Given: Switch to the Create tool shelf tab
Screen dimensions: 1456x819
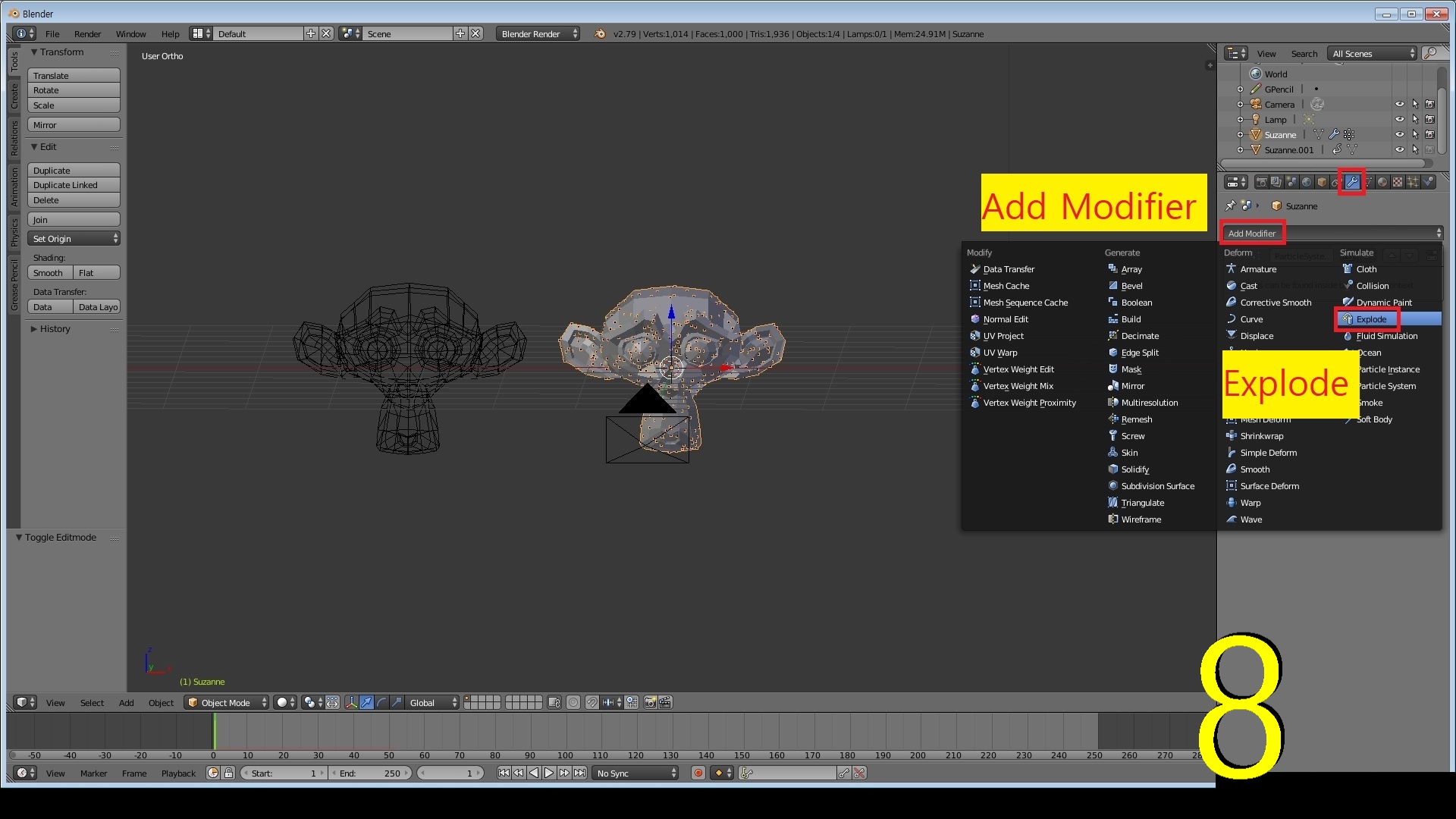Looking at the screenshot, I should pos(14,96).
